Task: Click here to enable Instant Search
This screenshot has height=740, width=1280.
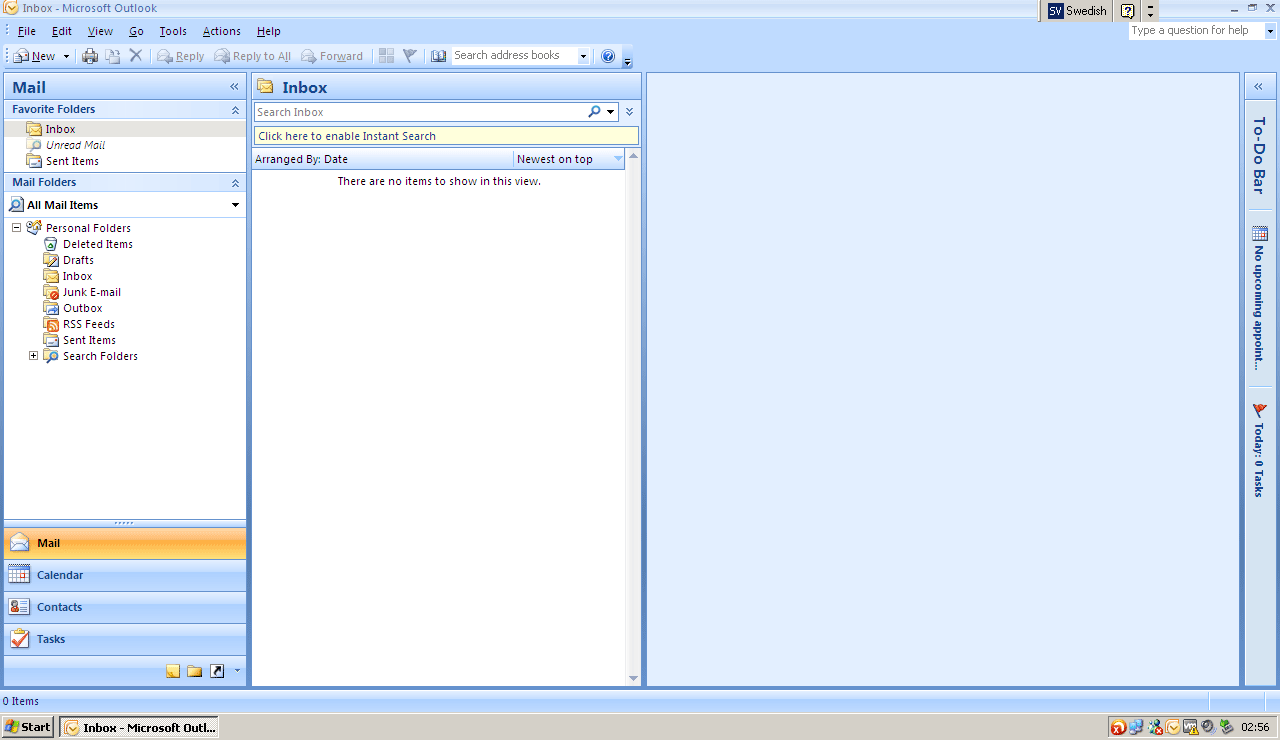Action: coord(446,136)
